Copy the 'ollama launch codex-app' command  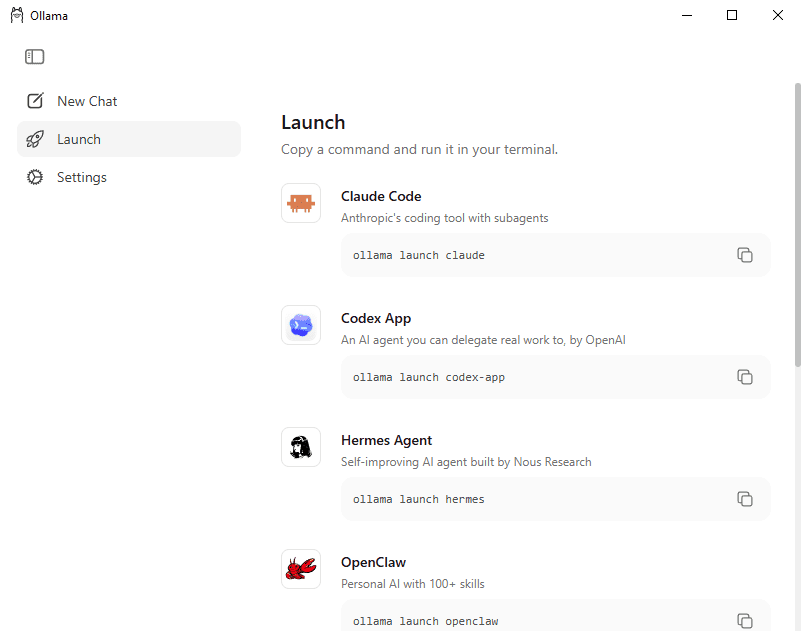[744, 377]
